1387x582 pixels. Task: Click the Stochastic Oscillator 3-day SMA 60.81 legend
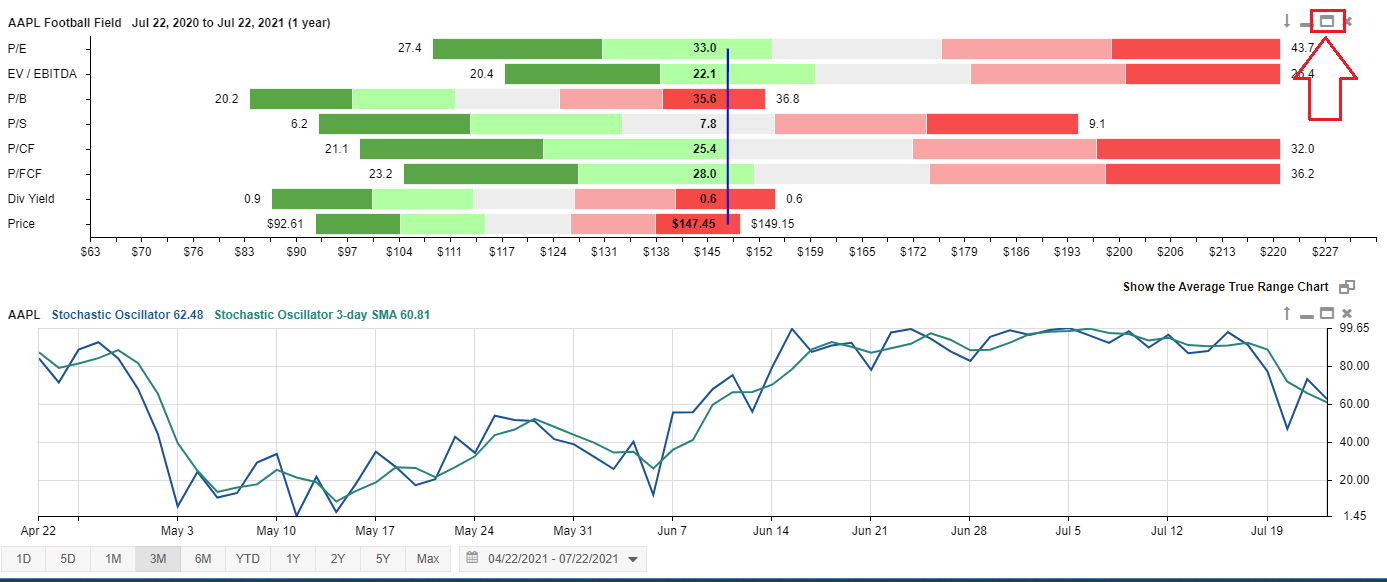pyautogui.click(x=322, y=314)
